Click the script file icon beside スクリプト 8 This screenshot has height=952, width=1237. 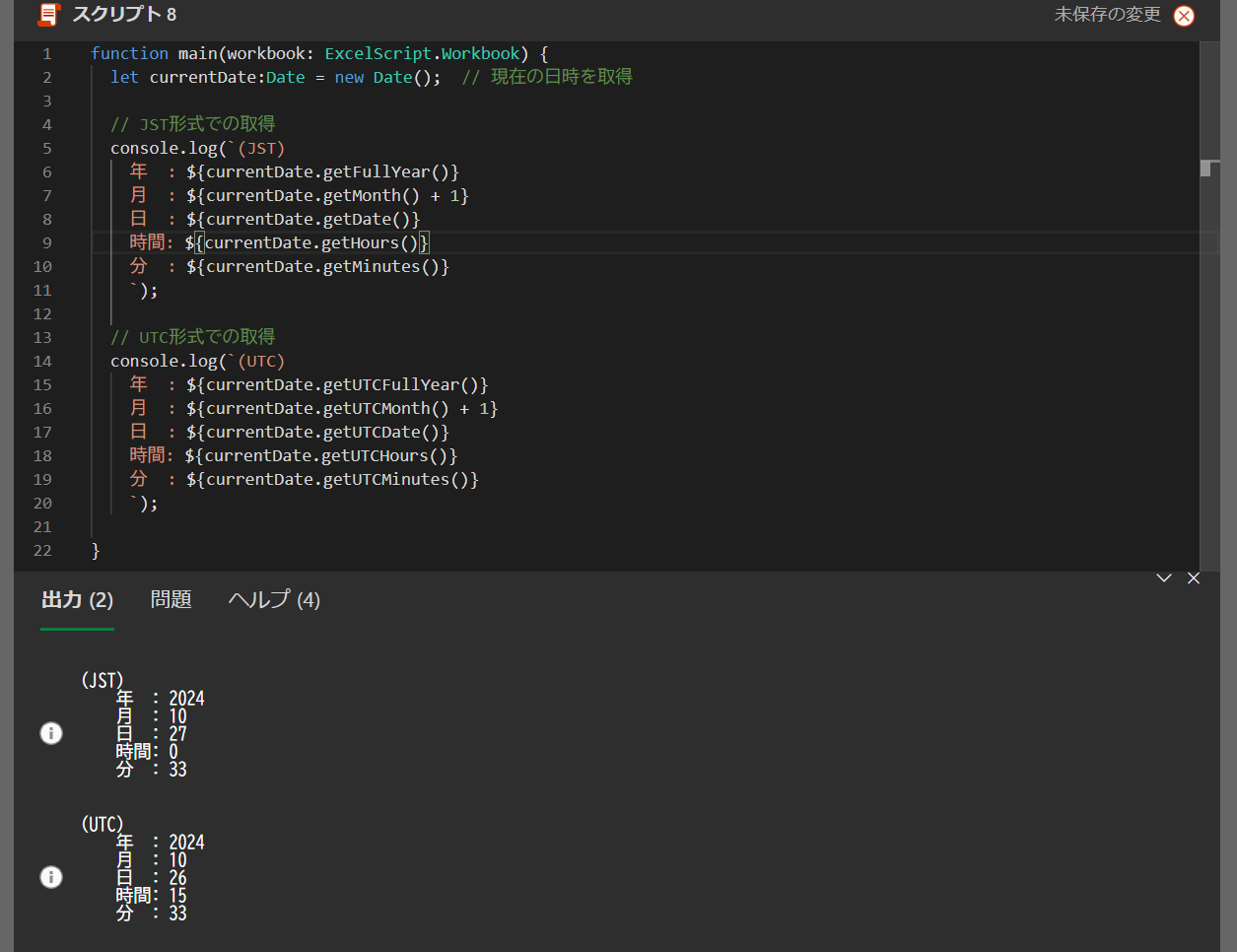pos(48,15)
